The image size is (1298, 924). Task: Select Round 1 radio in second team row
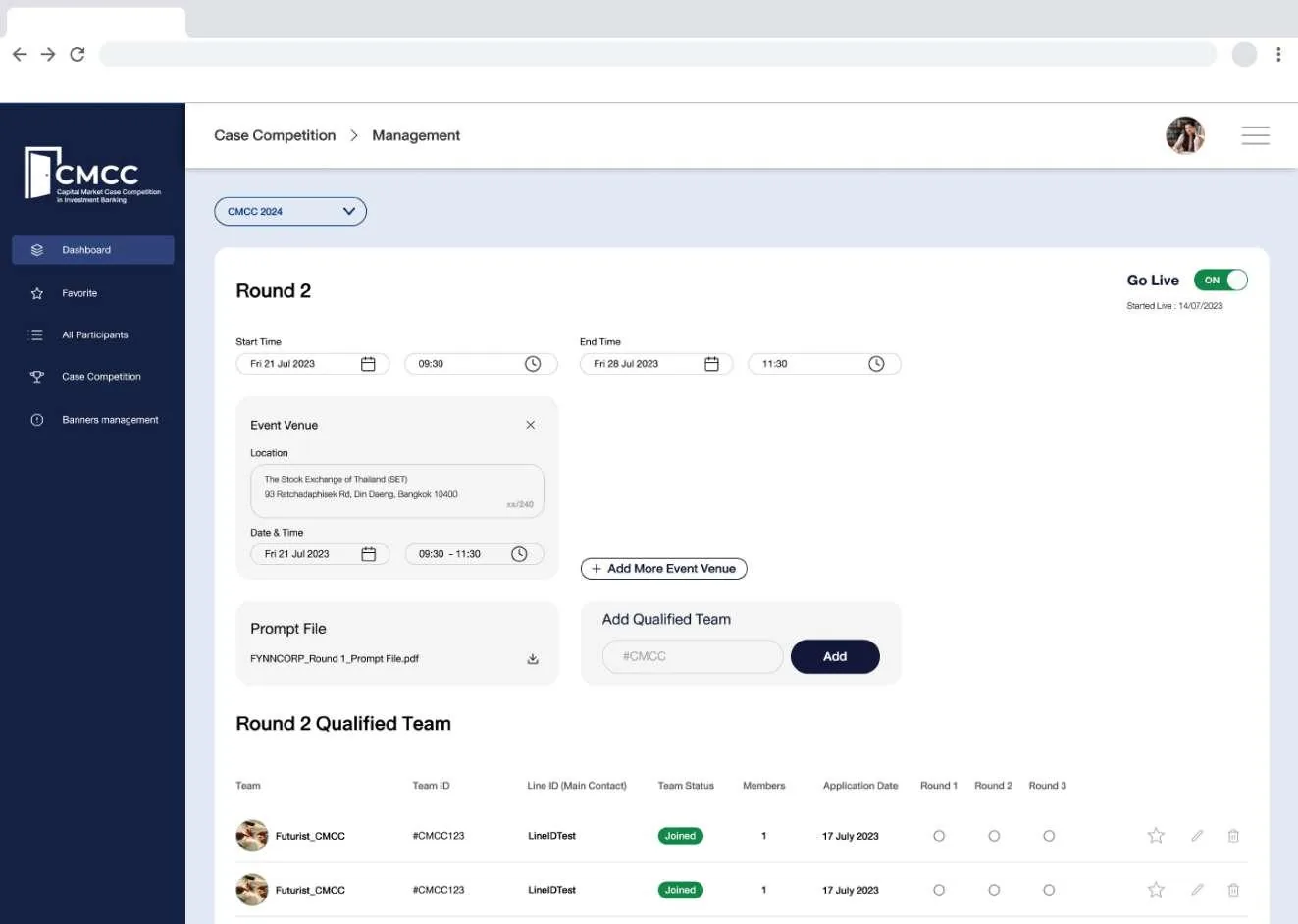click(939, 890)
